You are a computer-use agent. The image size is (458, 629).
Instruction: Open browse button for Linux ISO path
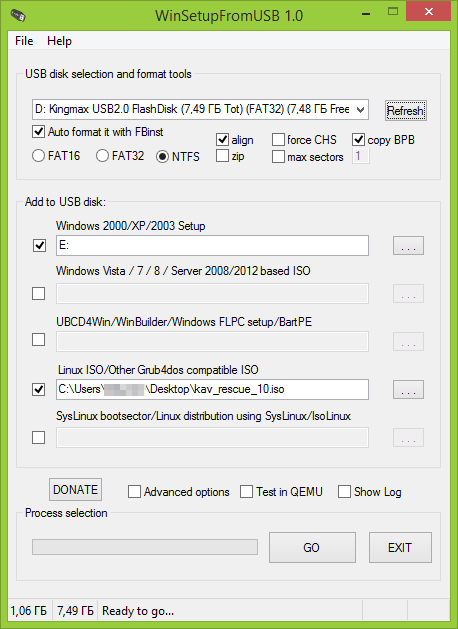pyautogui.click(x=408, y=390)
